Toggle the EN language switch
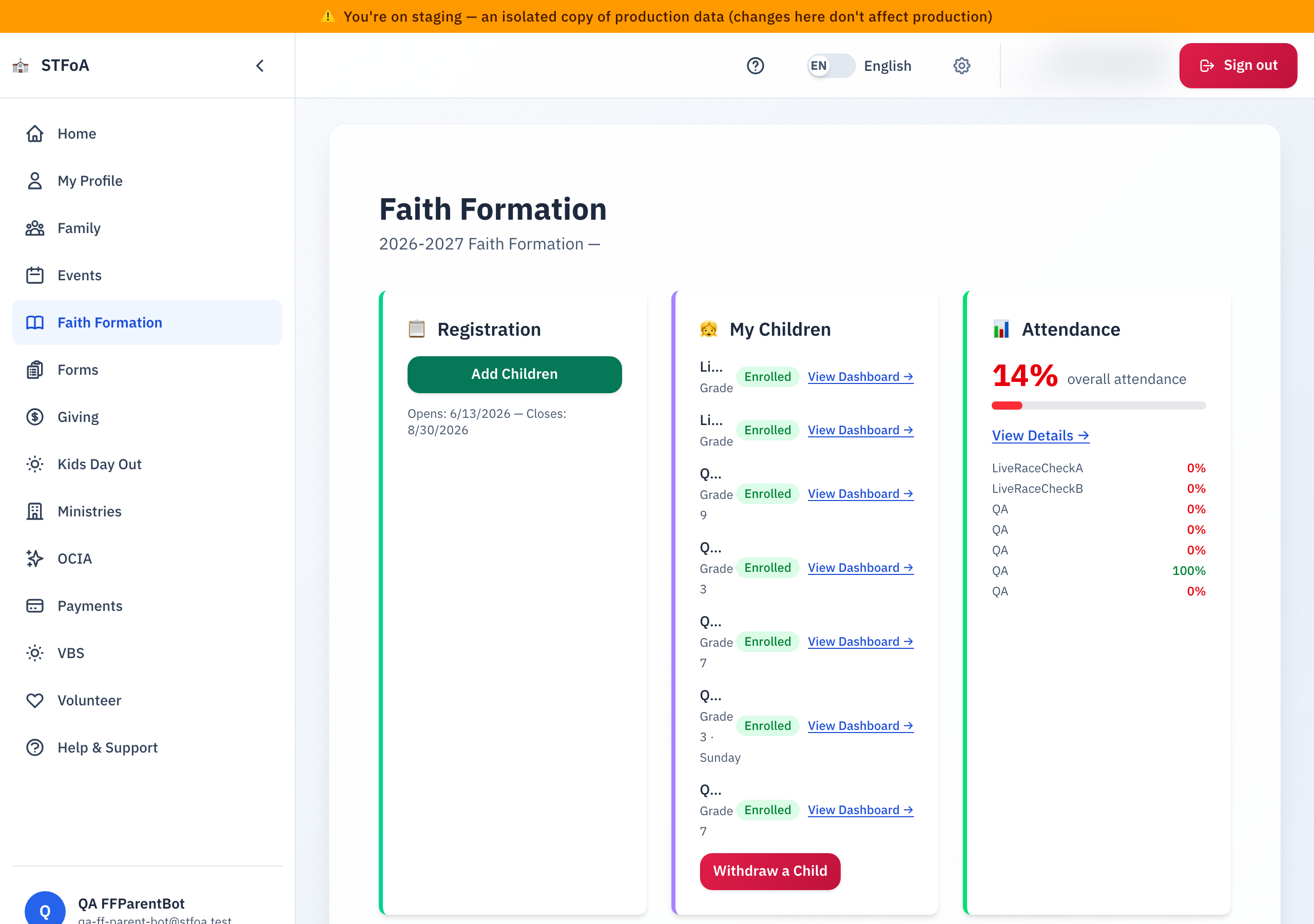The image size is (1314, 924). tap(830, 66)
